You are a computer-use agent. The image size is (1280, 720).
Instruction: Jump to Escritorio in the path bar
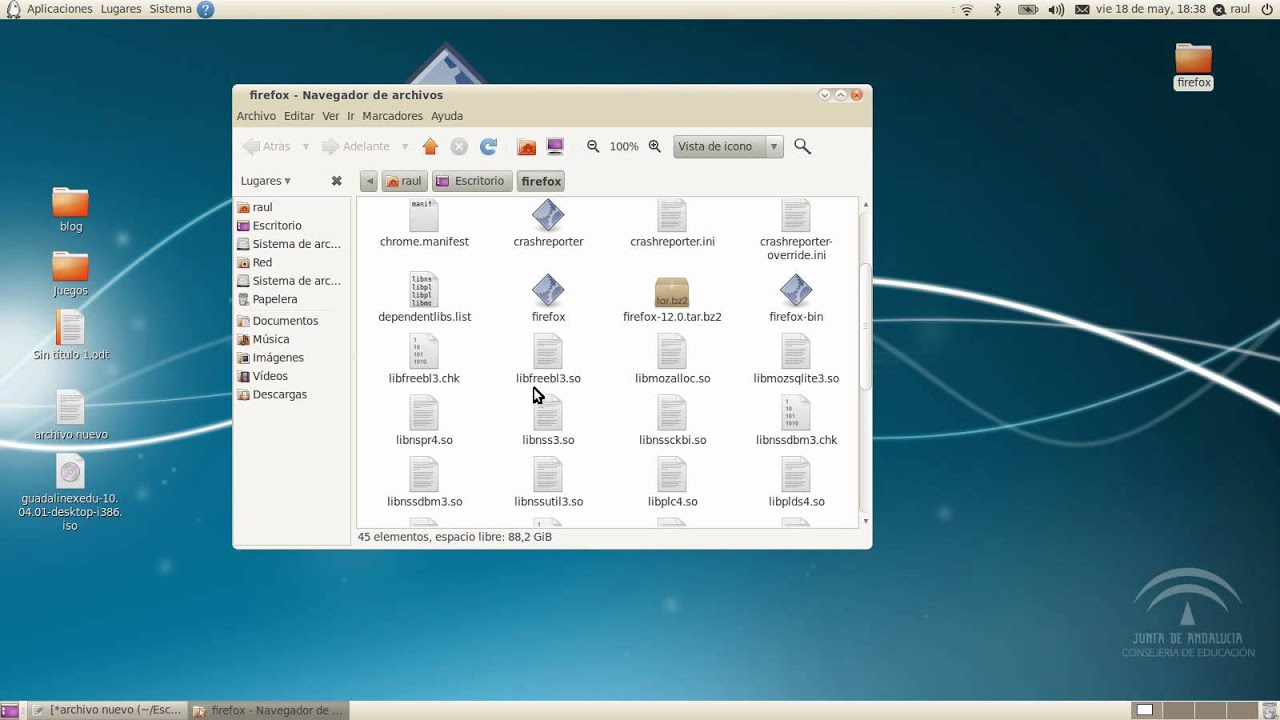[x=471, y=181]
